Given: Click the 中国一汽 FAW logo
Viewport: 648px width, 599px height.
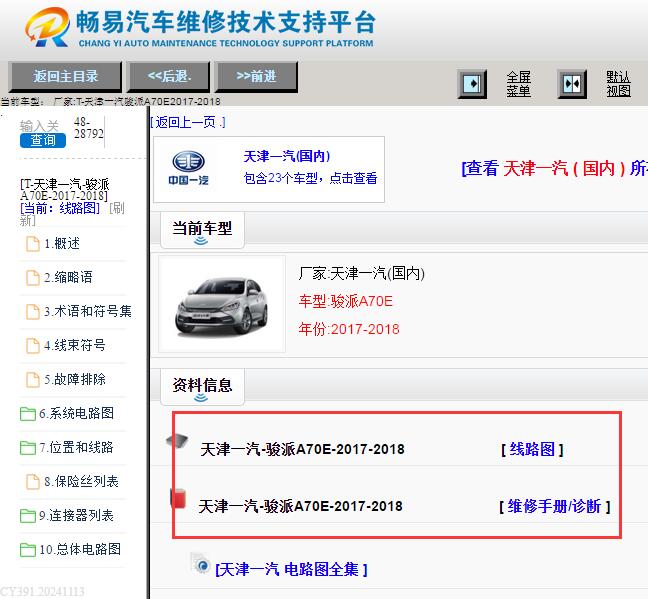Looking at the screenshot, I should [188, 168].
